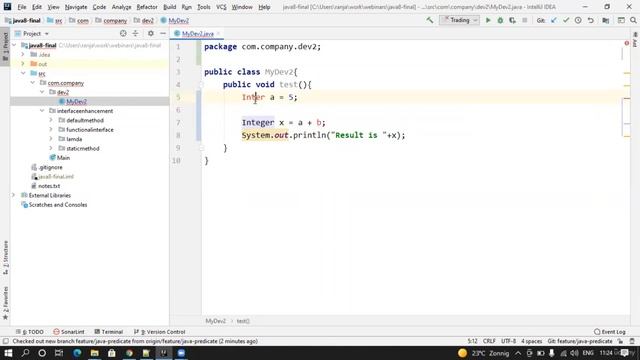Expand the lamda package
640x360 pixels.
(x=51, y=139)
